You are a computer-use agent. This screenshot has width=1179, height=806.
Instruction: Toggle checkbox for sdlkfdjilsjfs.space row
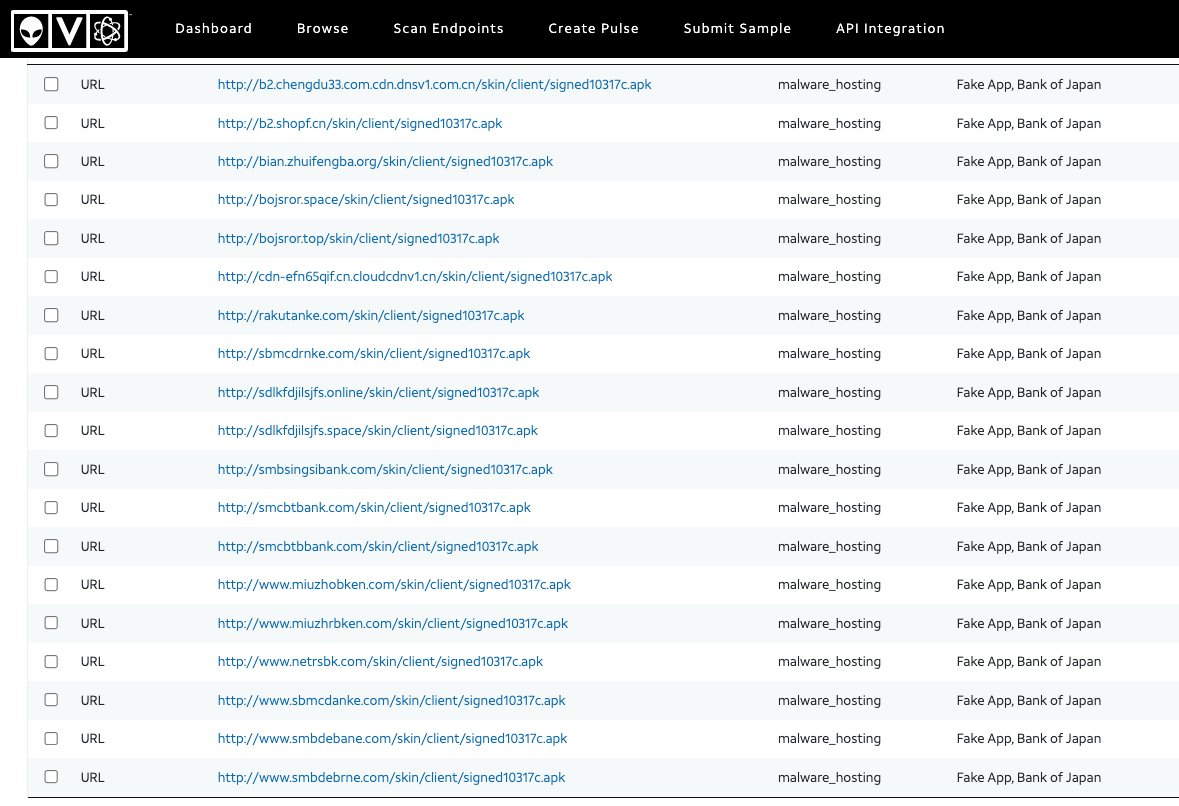(51, 431)
